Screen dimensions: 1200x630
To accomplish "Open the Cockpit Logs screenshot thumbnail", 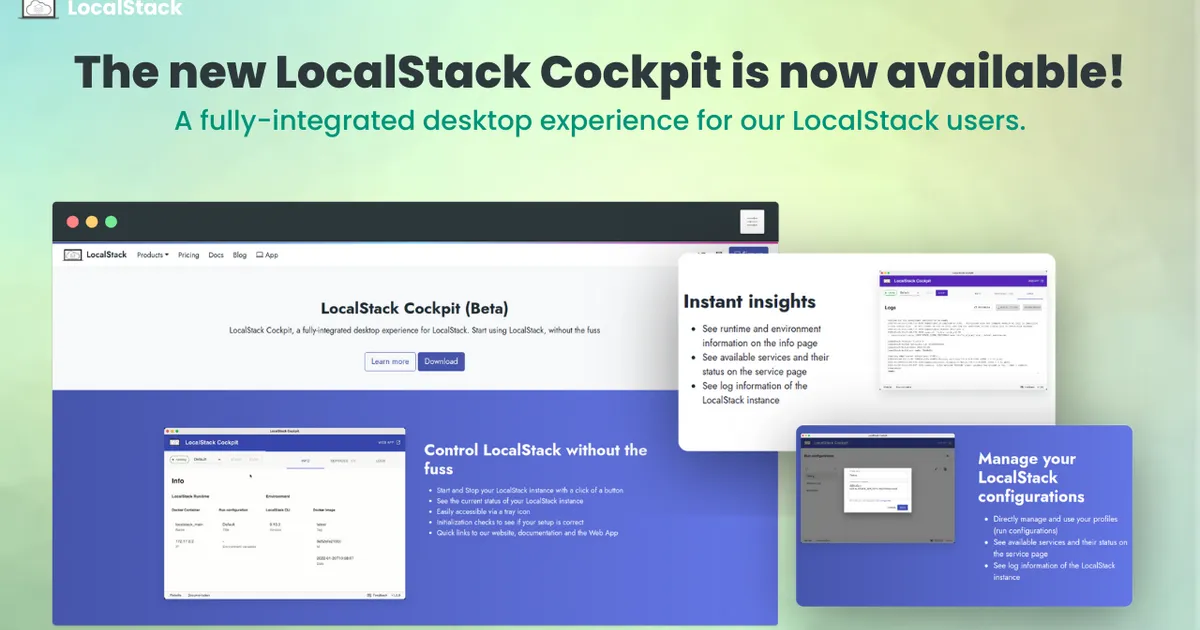I will (x=962, y=329).
